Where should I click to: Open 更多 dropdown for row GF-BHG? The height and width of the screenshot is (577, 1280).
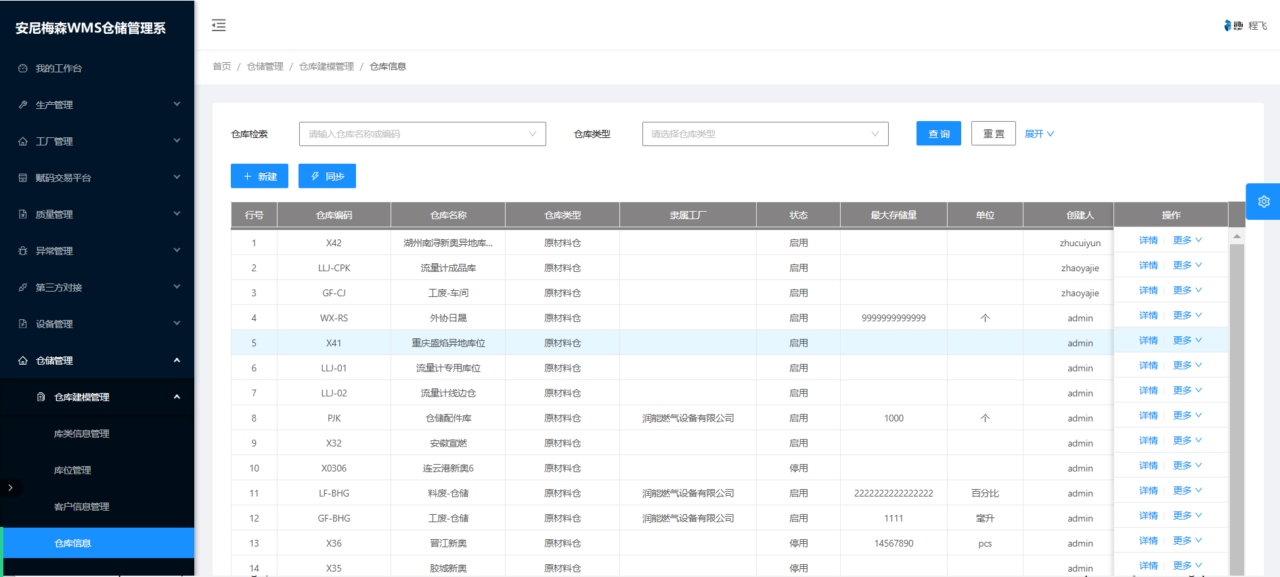point(1187,515)
